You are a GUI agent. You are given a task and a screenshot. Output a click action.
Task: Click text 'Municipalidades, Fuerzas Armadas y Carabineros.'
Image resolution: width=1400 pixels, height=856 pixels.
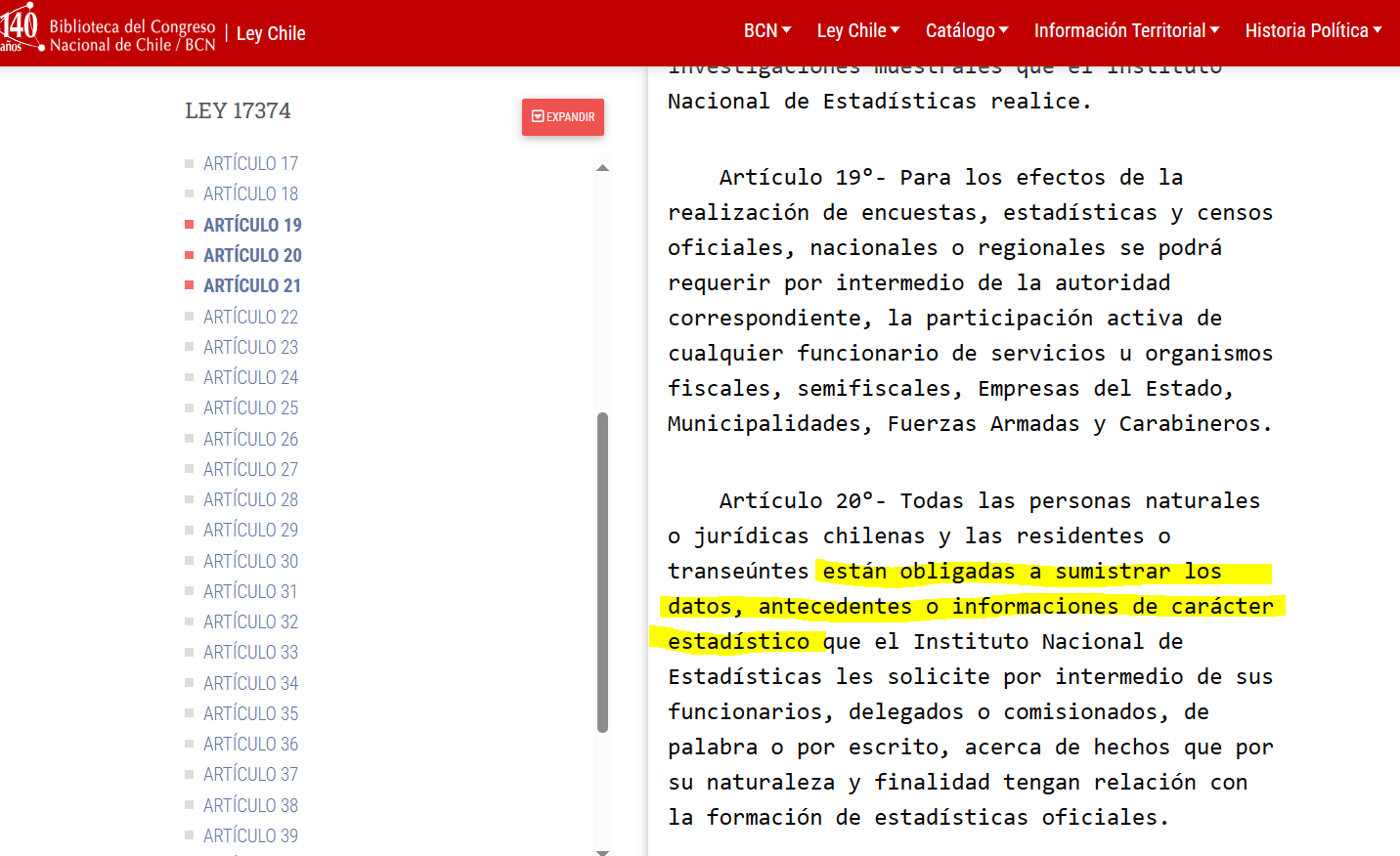pyautogui.click(x=970, y=424)
